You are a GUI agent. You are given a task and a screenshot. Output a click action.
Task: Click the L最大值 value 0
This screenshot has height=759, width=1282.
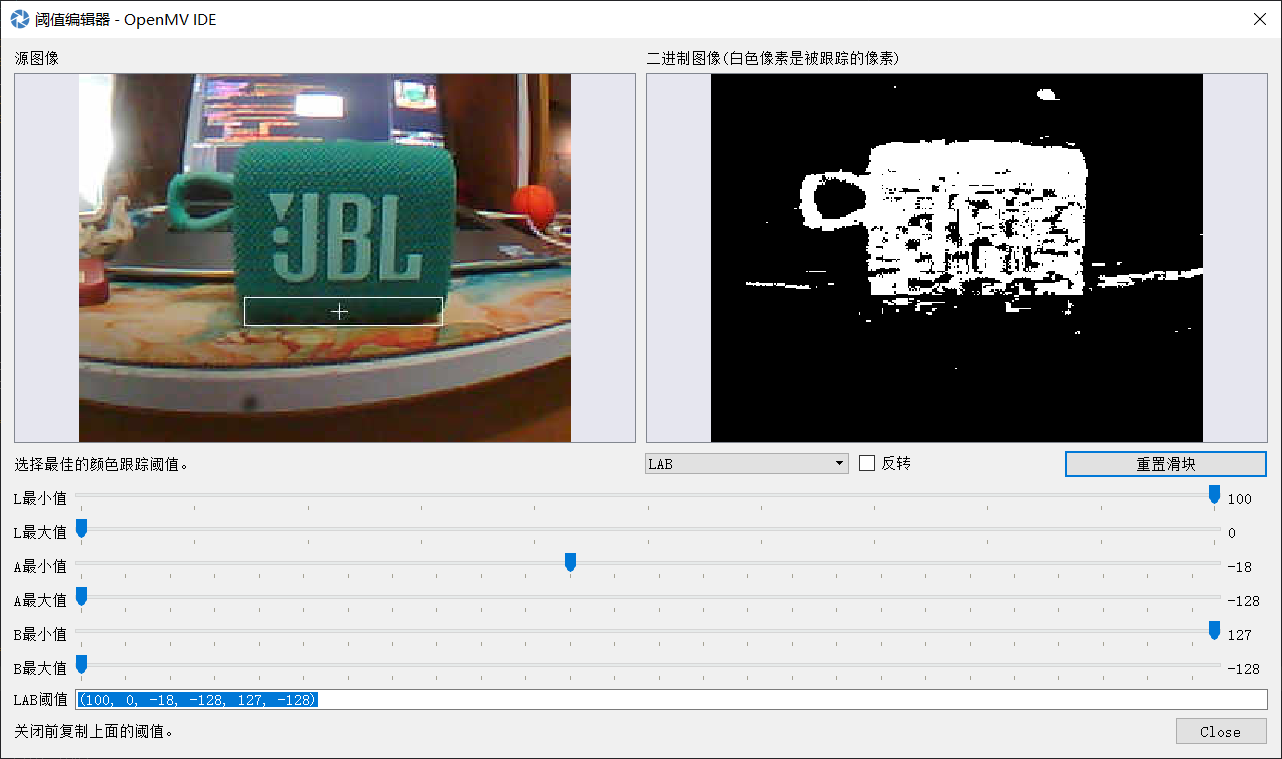[1232, 533]
